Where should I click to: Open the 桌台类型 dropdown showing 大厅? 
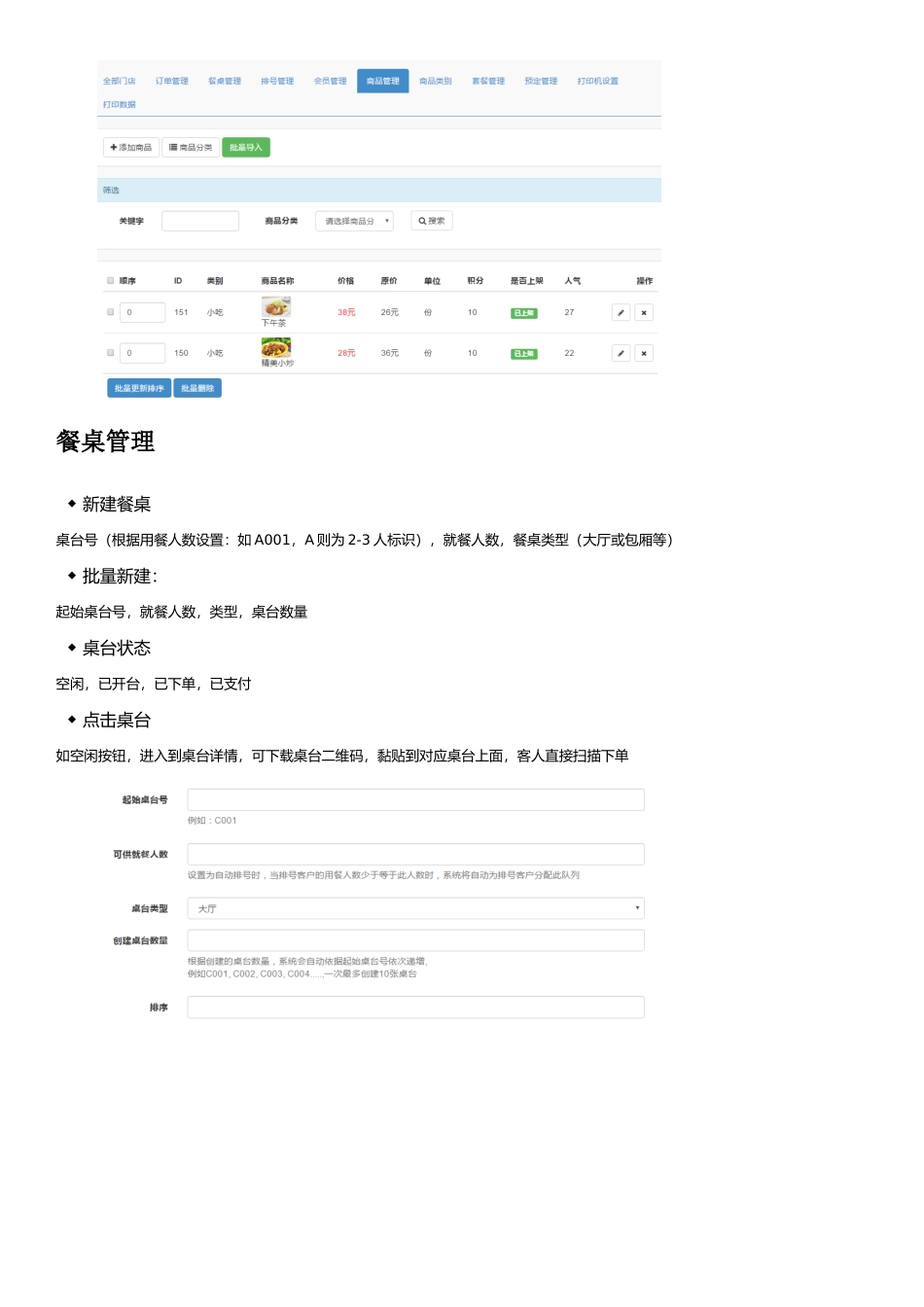[415, 908]
